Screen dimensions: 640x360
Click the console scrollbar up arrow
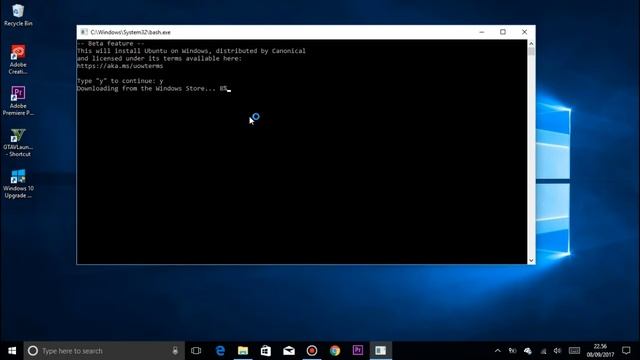pos(531,43)
